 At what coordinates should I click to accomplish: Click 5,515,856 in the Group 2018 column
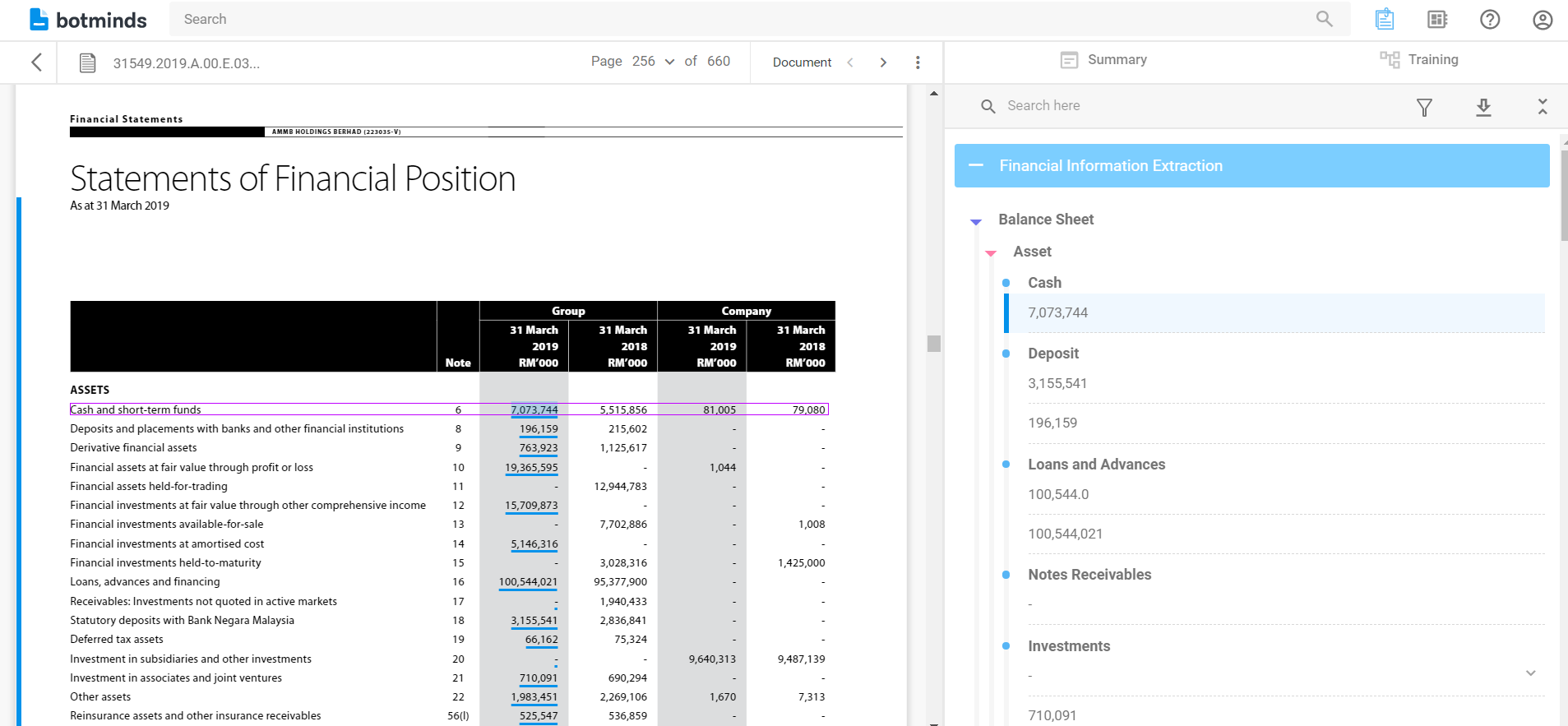[x=623, y=409]
